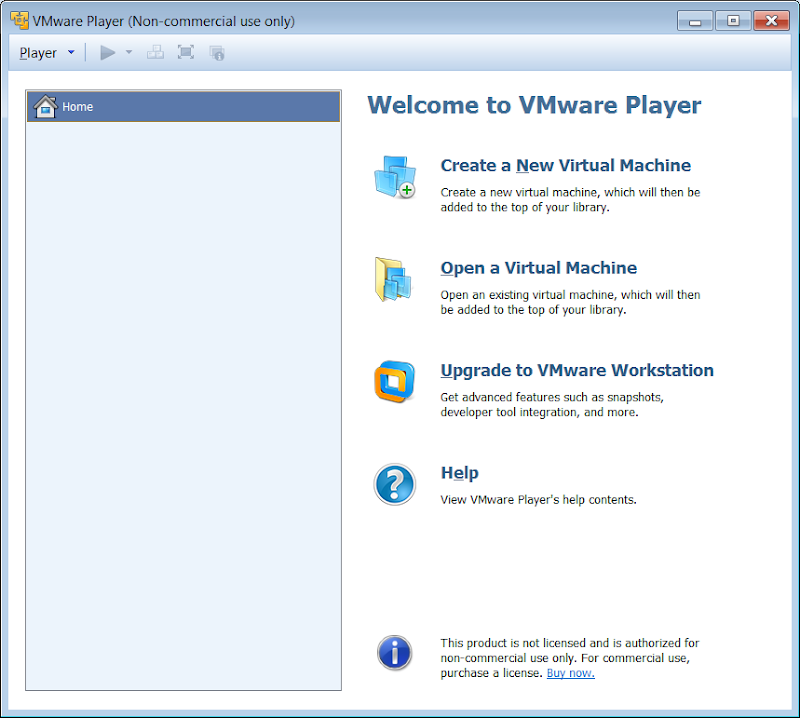The height and width of the screenshot is (718, 800).
Task: Expand the power options dropdown arrow
Action: (x=129, y=52)
